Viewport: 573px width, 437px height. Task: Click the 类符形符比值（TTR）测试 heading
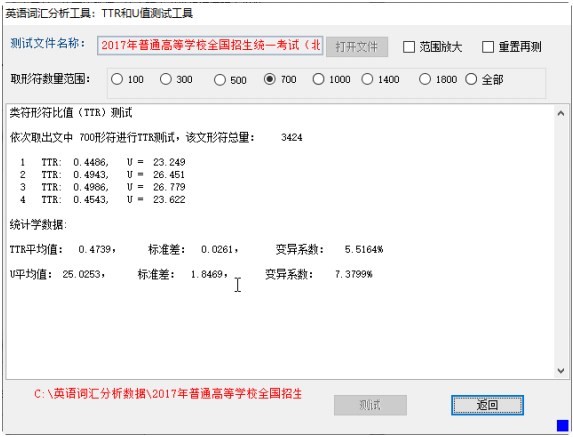[71, 113]
